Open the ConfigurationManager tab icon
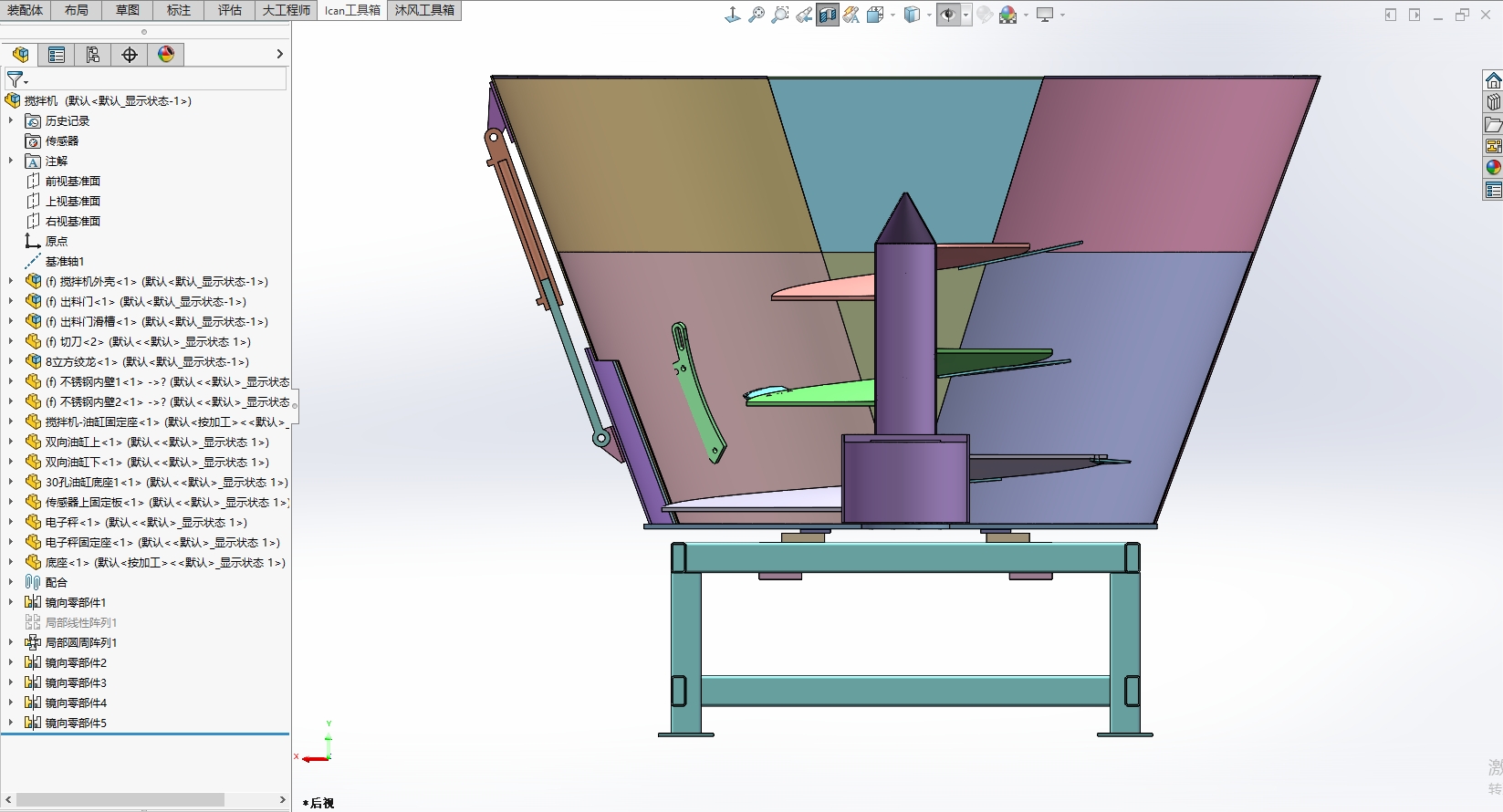Viewport: 1503px width, 812px height. (x=93, y=55)
